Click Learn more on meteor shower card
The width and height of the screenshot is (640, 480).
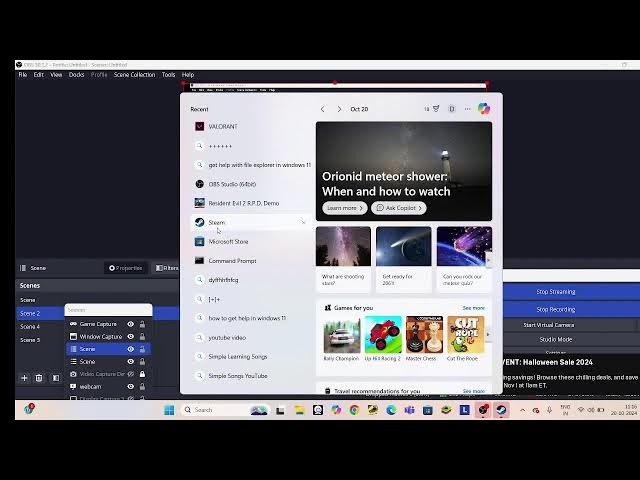(343, 208)
